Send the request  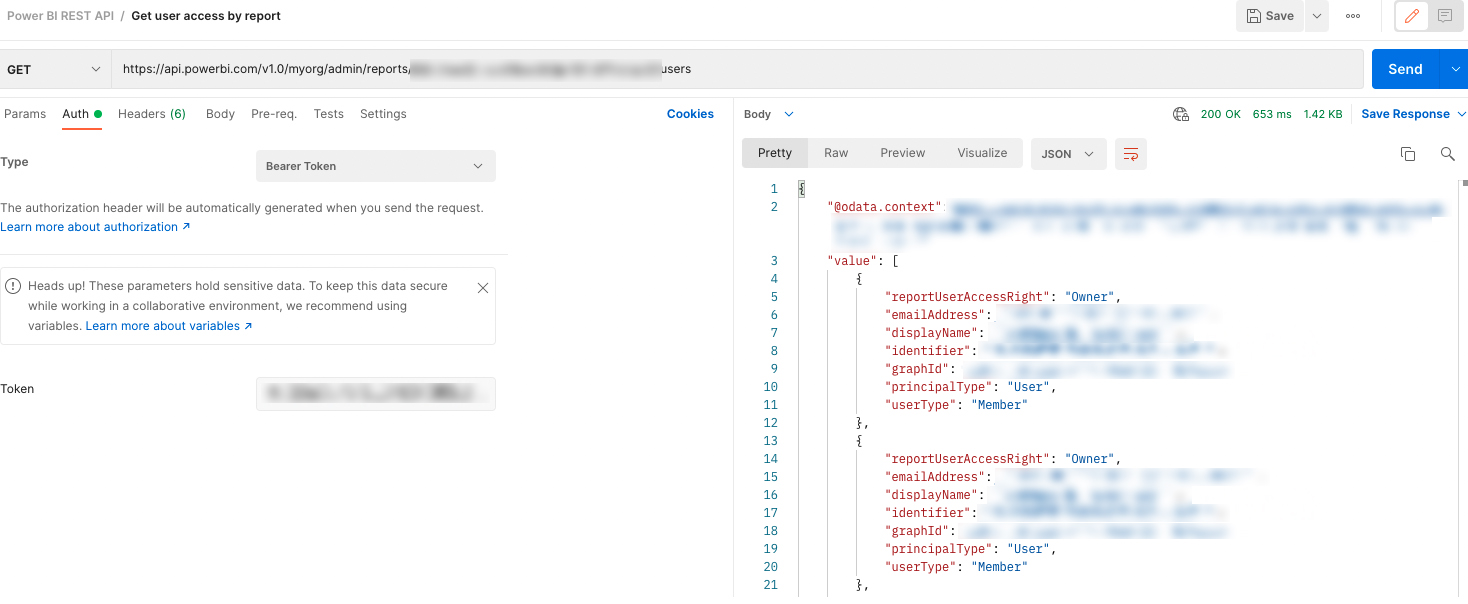coord(1405,69)
